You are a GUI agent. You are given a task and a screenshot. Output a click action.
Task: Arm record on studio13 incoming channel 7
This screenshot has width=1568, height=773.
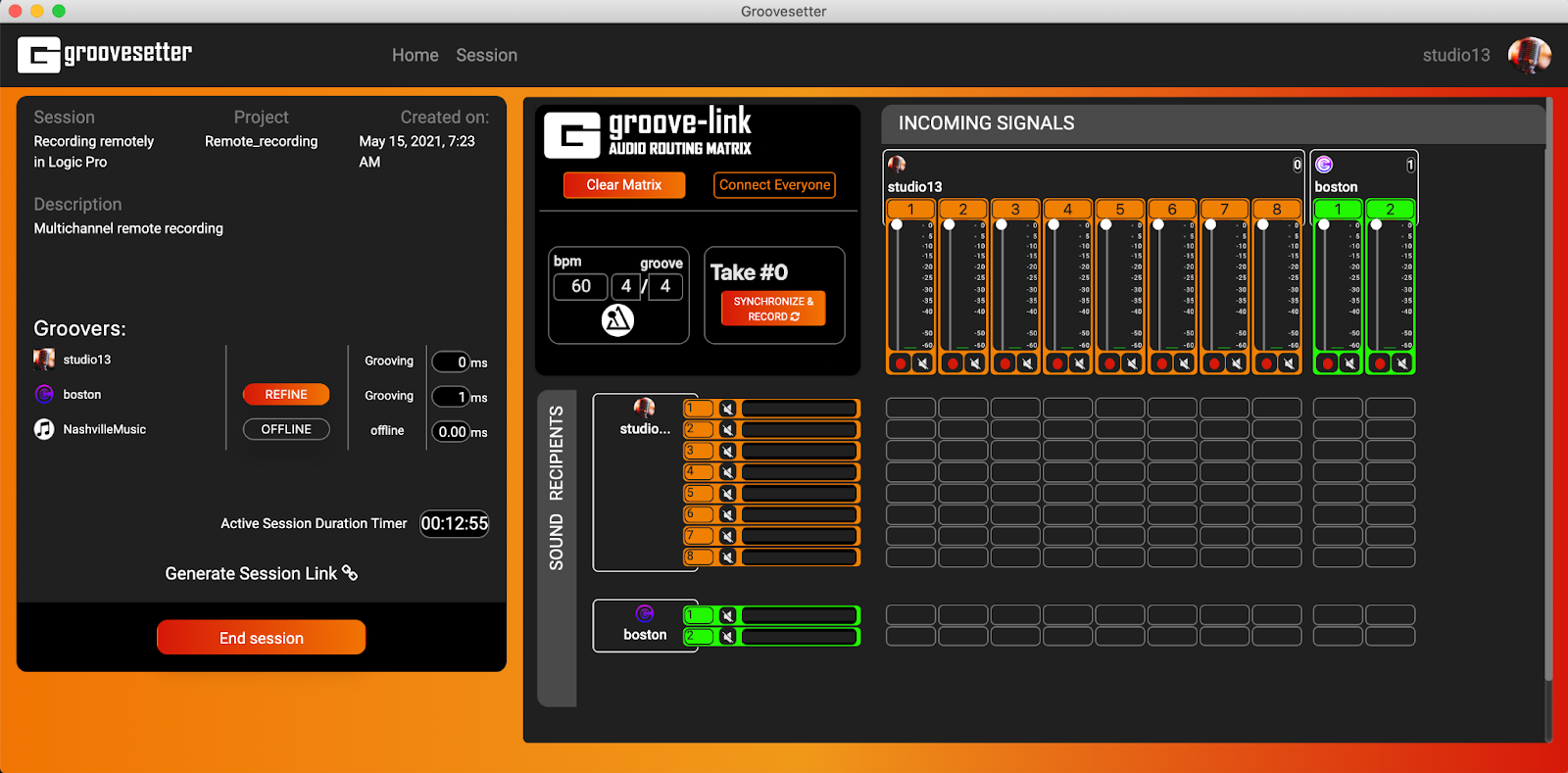pos(1214,363)
